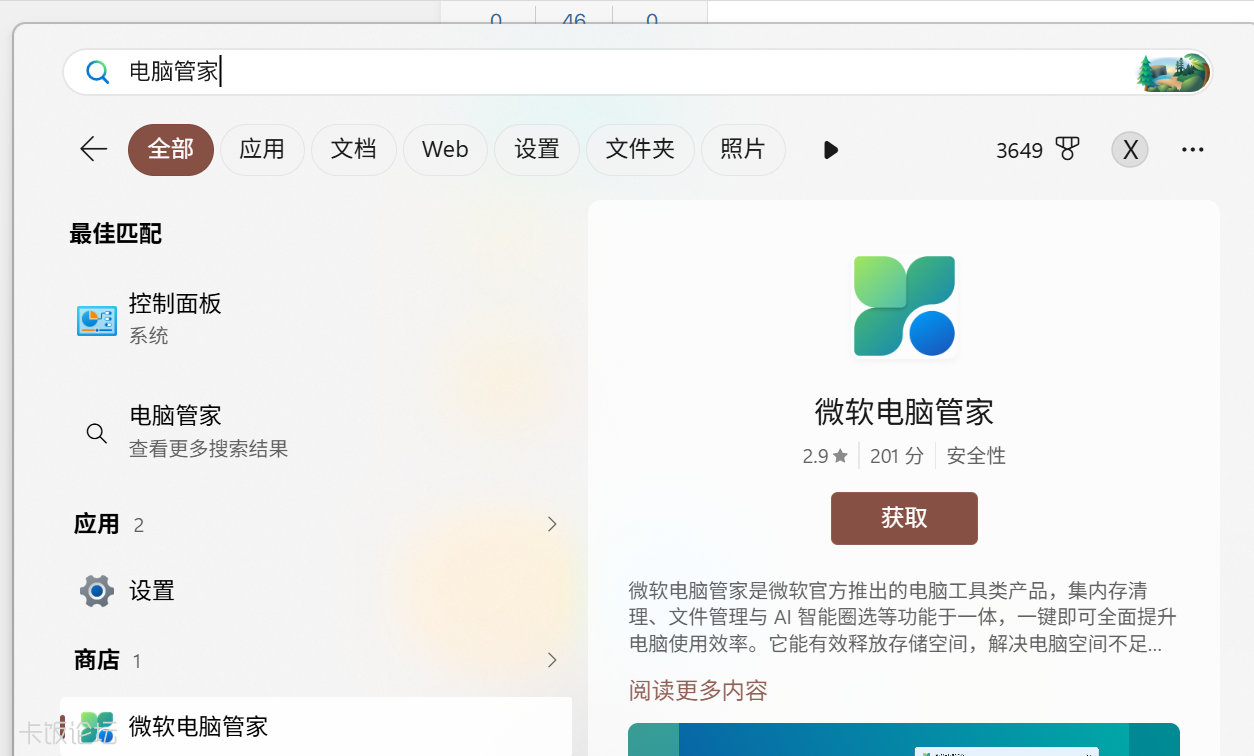Select 电脑管家 查看更多搜索结果 entry
This screenshot has height=756, width=1254.
click(315, 431)
